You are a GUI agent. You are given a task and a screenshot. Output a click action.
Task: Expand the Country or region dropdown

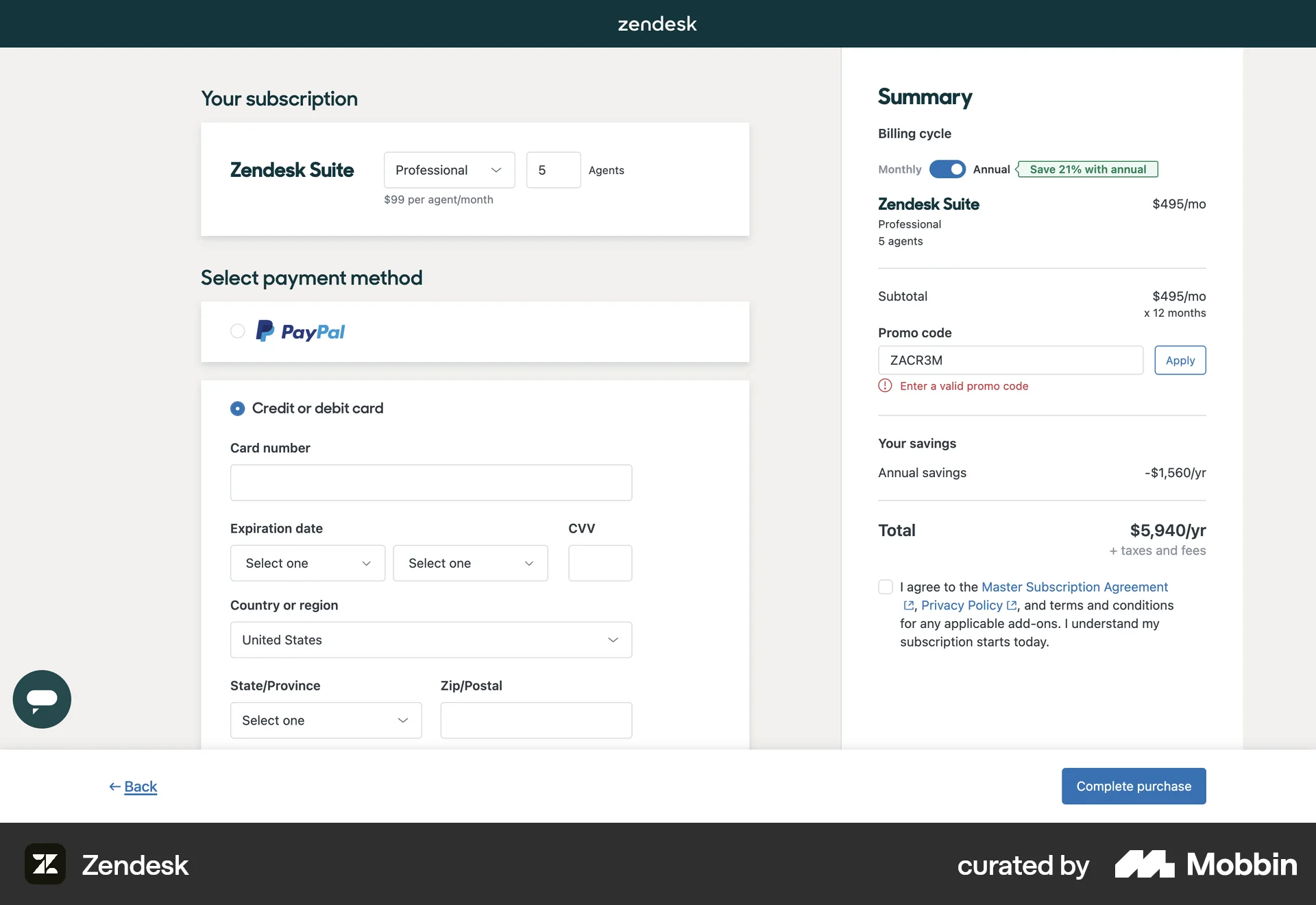(430, 640)
